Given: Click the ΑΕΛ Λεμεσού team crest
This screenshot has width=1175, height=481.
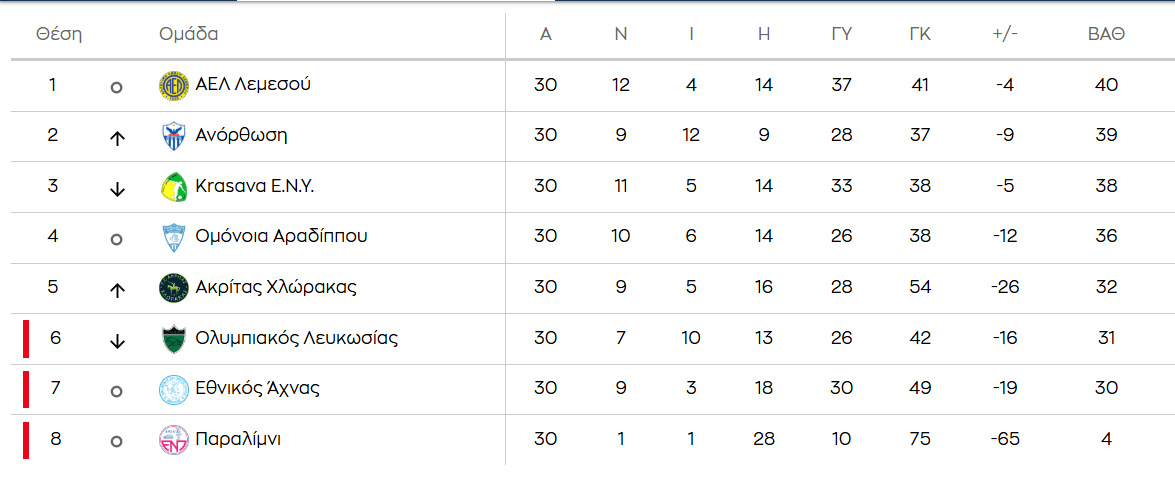Looking at the screenshot, I should (174, 86).
